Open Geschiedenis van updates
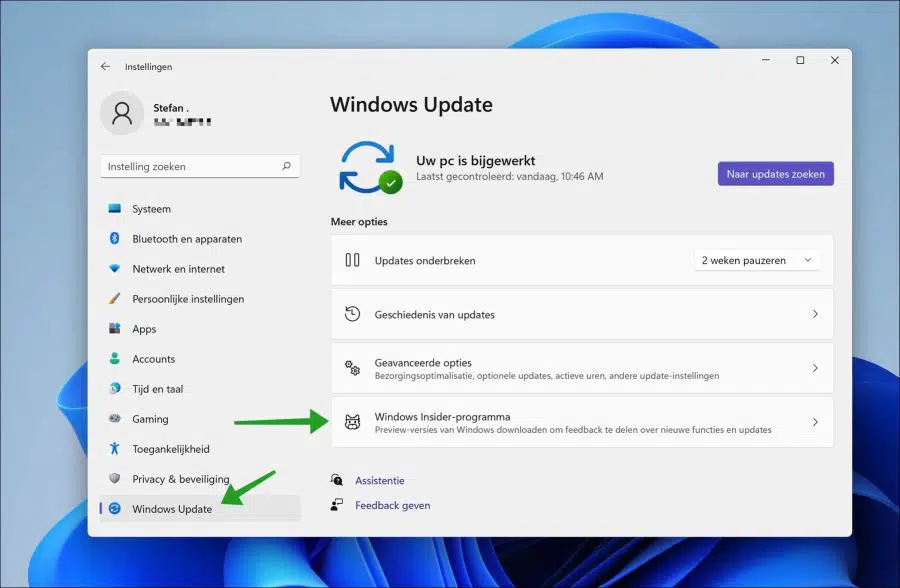The width and height of the screenshot is (900, 588). [582, 314]
